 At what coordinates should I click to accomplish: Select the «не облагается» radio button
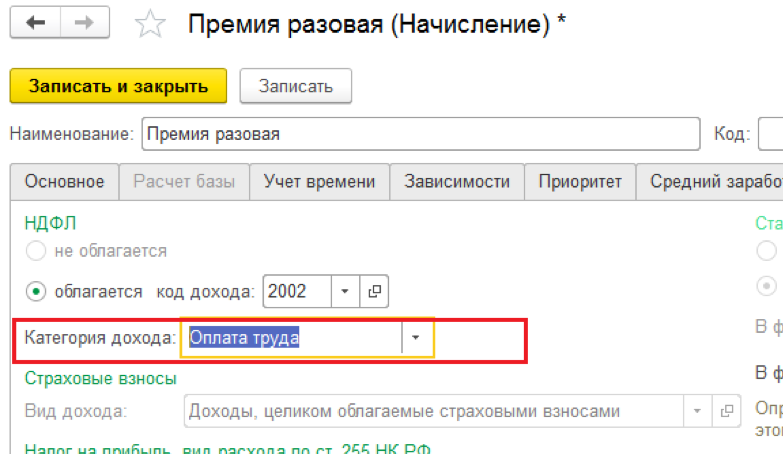click(x=37, y=251)
